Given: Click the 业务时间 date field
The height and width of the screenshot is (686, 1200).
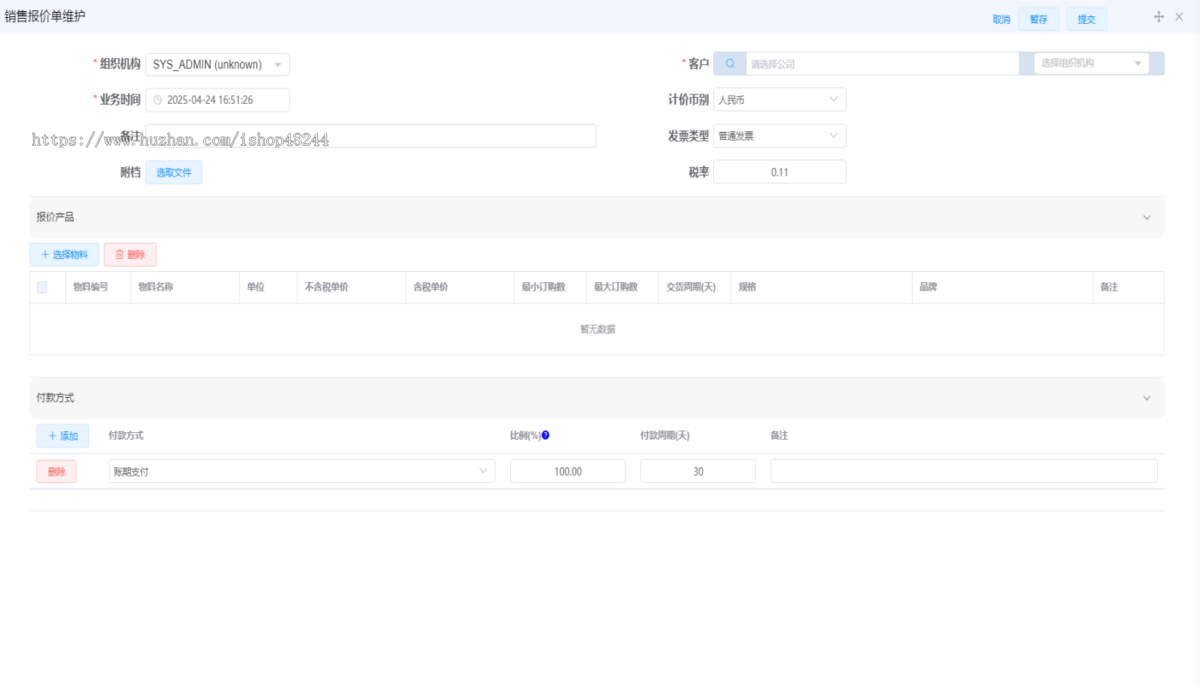Looking at the screenshot, I should 218,100.
